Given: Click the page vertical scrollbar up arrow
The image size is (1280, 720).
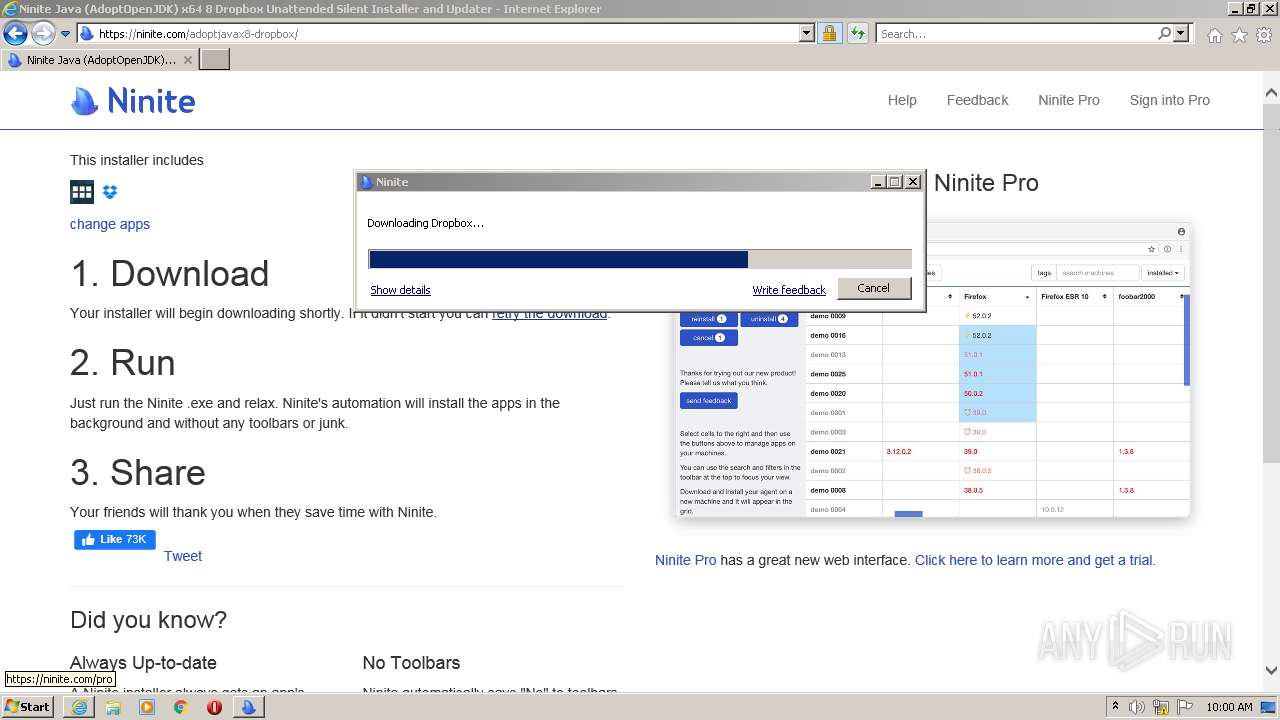Looking at the screenshot, I should pos(1271,92).
